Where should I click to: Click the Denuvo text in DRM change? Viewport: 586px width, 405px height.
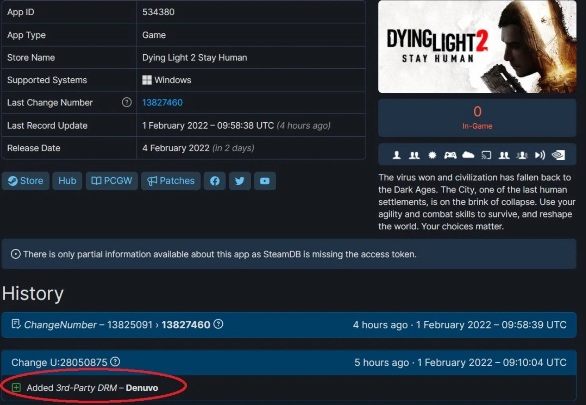pos(142,388)
